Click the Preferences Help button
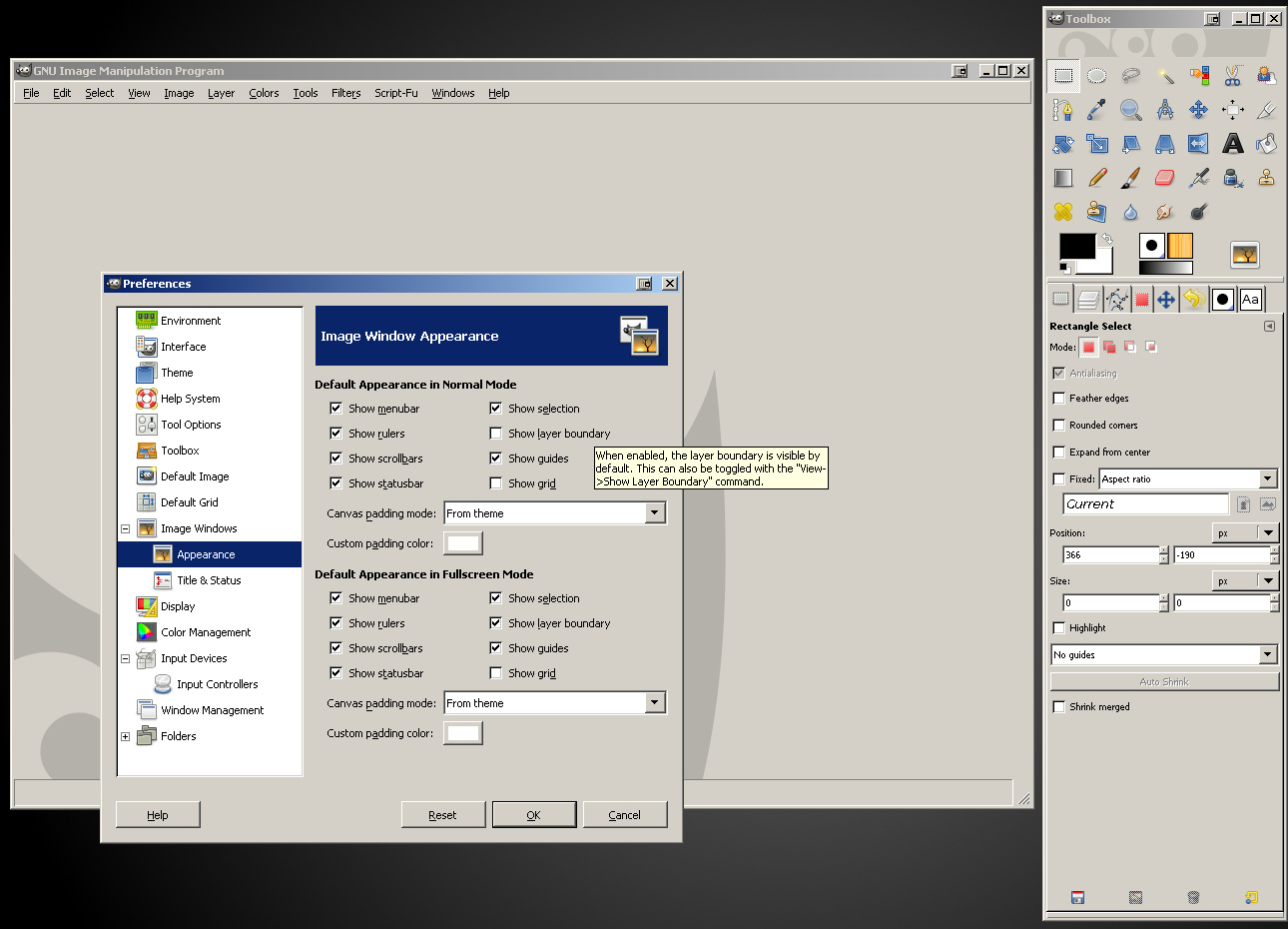The width and height of the screenshot is (1288, 929). [x=158, y=815]
